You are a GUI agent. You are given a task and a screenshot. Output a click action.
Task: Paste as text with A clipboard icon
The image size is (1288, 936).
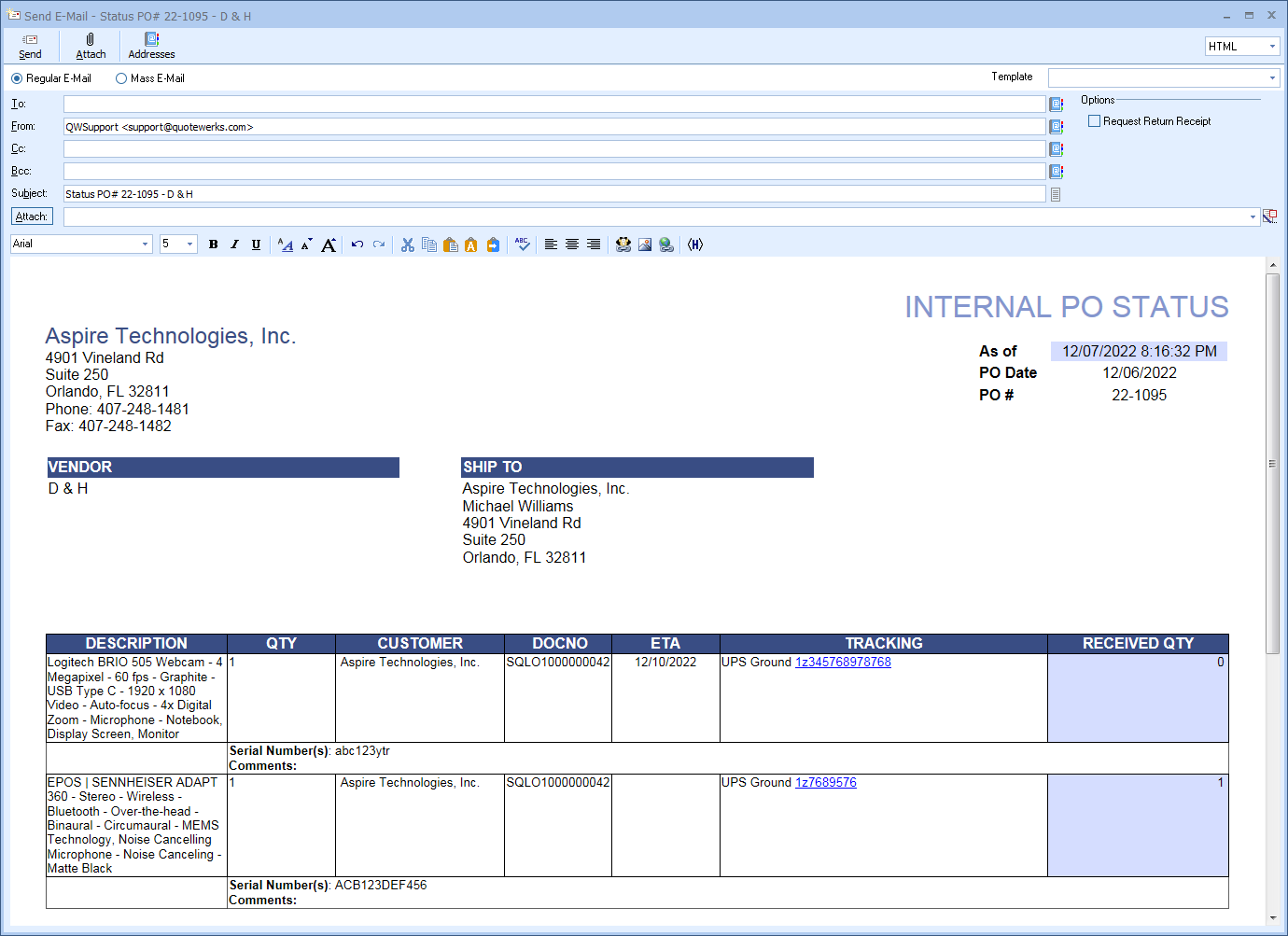pyautogui.click(x=471, y=244)
